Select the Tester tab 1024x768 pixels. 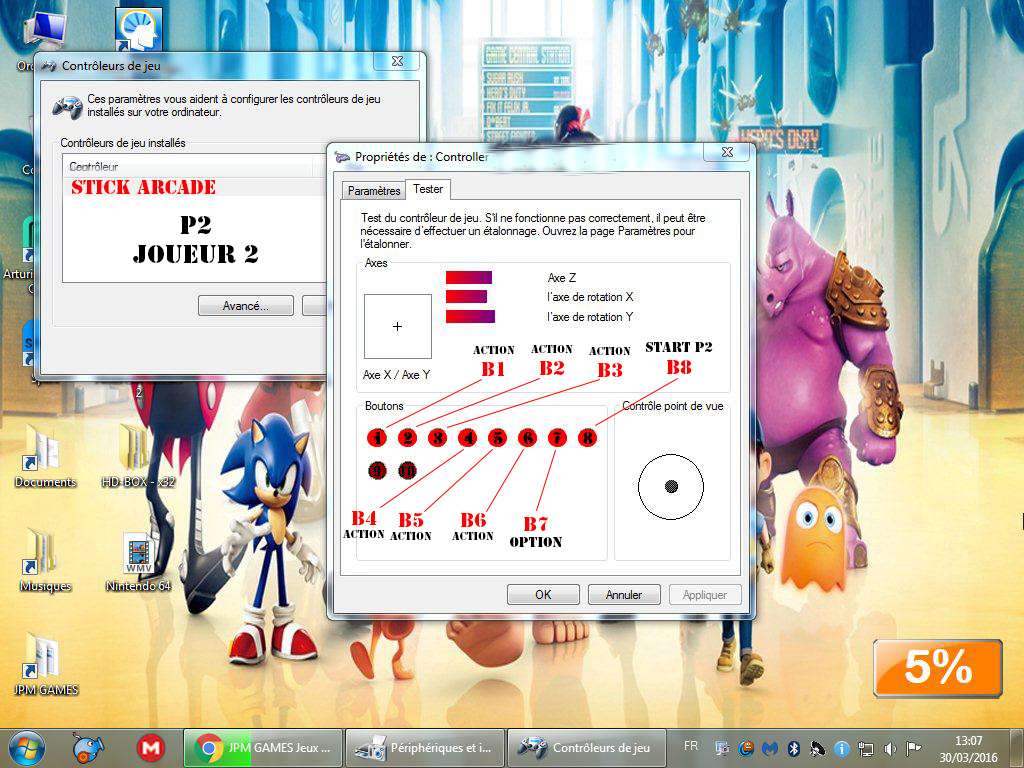click(428, 189)
